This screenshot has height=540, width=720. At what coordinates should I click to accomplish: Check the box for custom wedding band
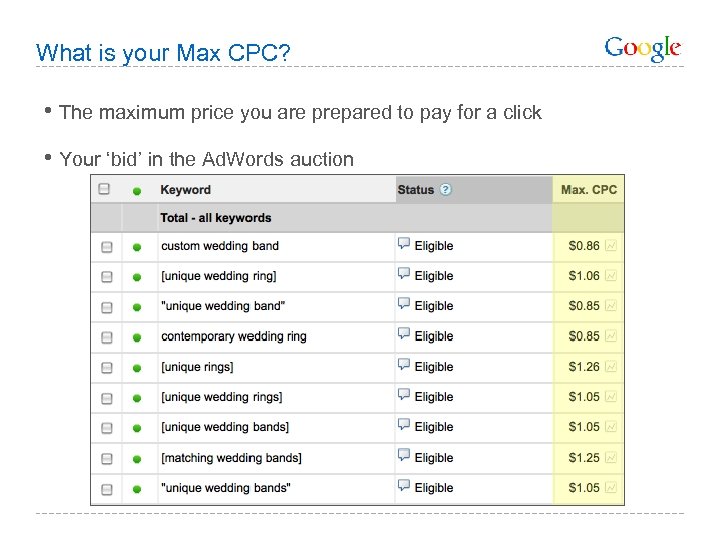click(x=106, y=247)
